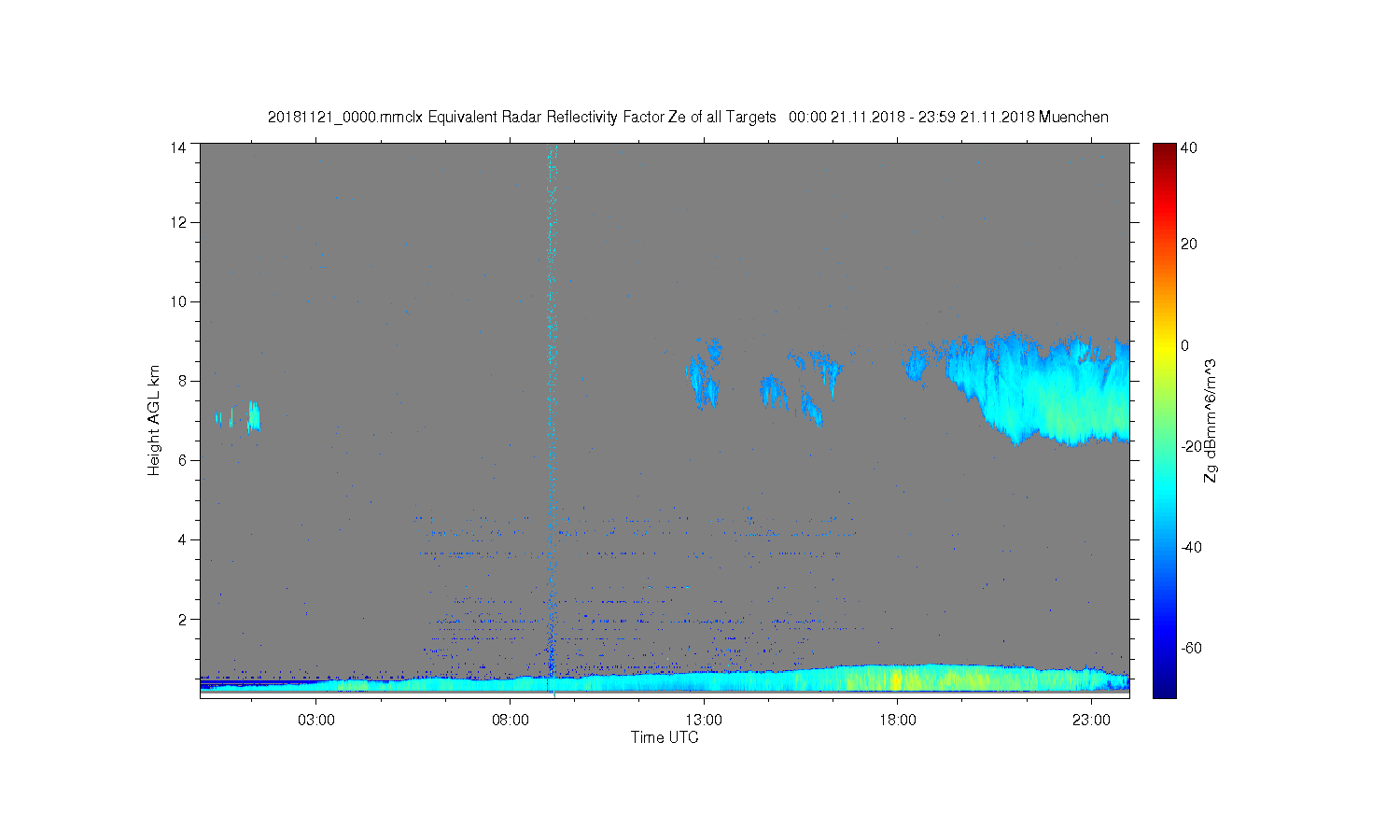Select the "Zg dBmm^6/m^3" colorbar label

tap(1211, 423)
